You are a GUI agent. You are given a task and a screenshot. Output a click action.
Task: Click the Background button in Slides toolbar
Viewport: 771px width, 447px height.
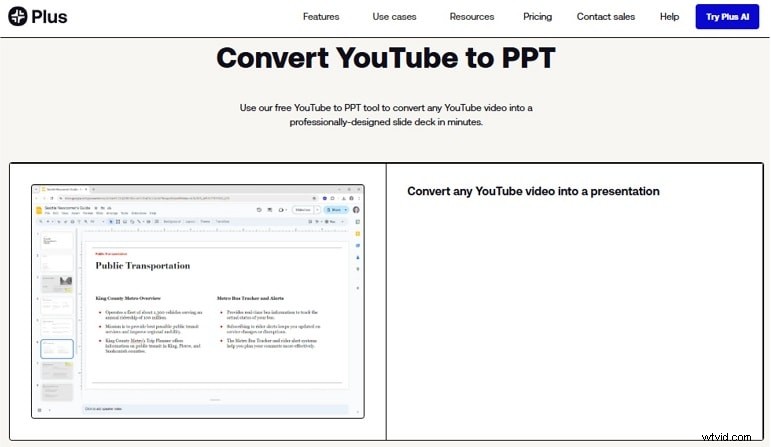point(172,221)
